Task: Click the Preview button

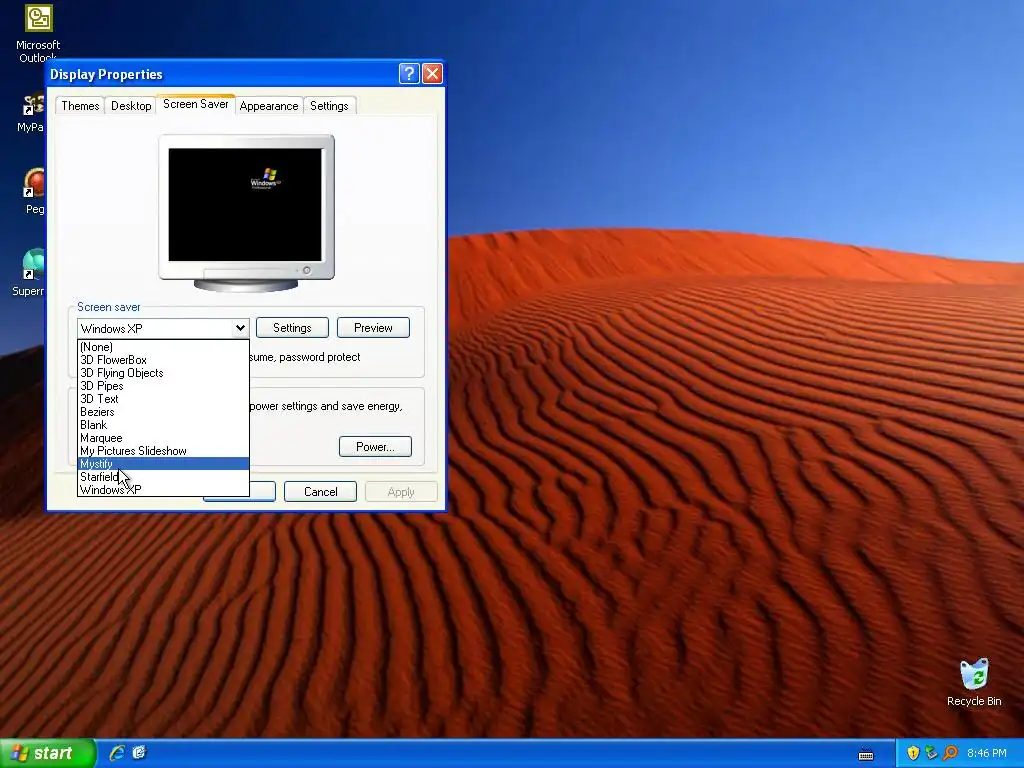Action: [373, 328]
